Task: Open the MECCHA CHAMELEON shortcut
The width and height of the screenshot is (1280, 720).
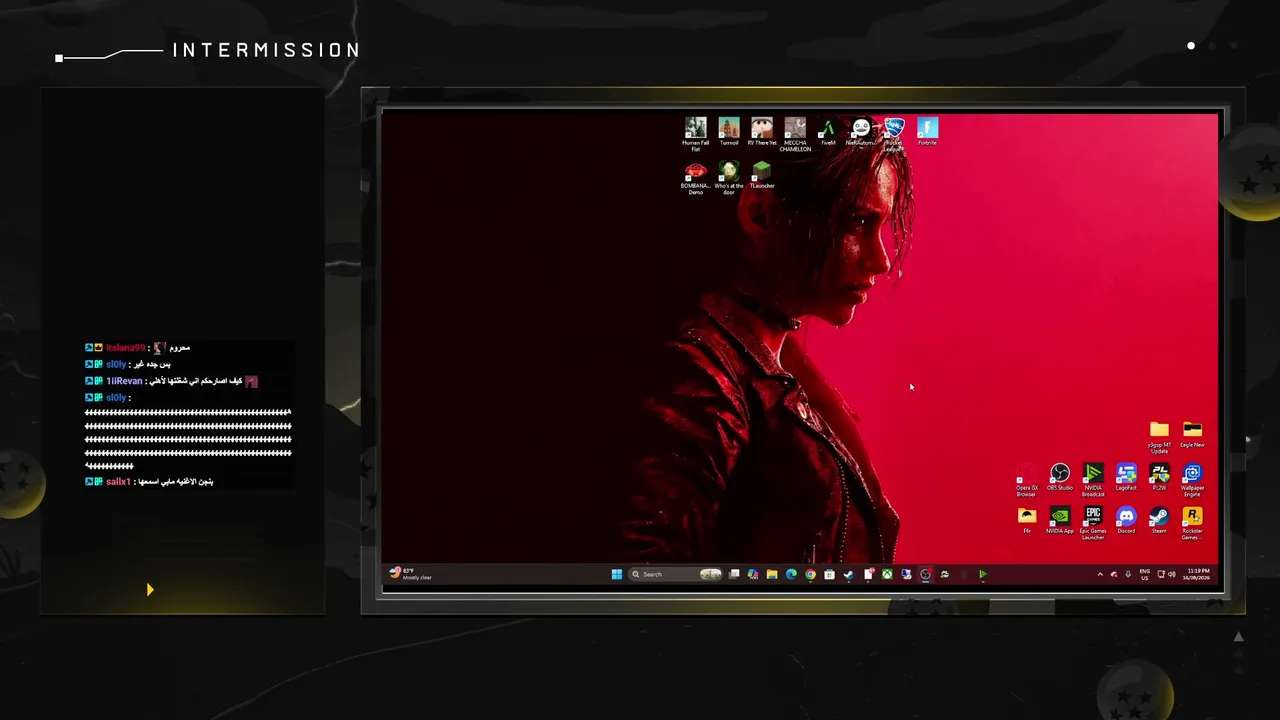Action: 795,134
